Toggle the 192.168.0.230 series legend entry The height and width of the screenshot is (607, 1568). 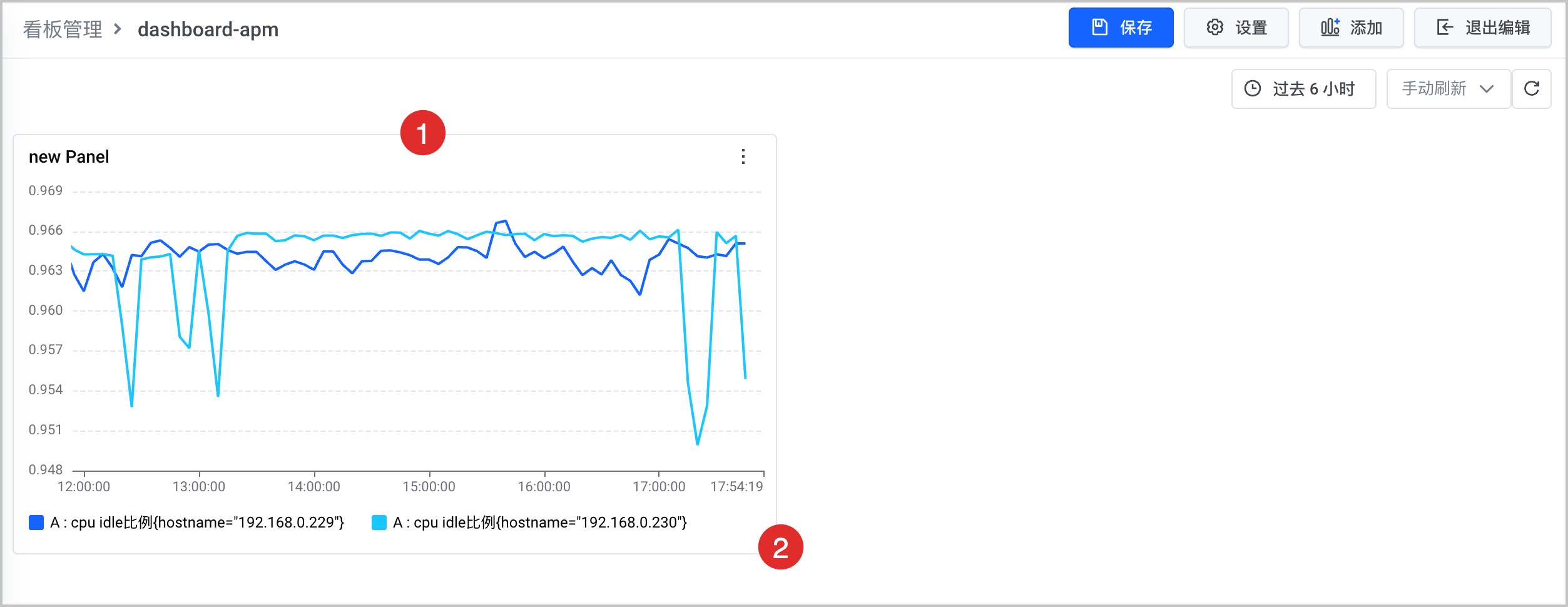[x=529, y=523]
